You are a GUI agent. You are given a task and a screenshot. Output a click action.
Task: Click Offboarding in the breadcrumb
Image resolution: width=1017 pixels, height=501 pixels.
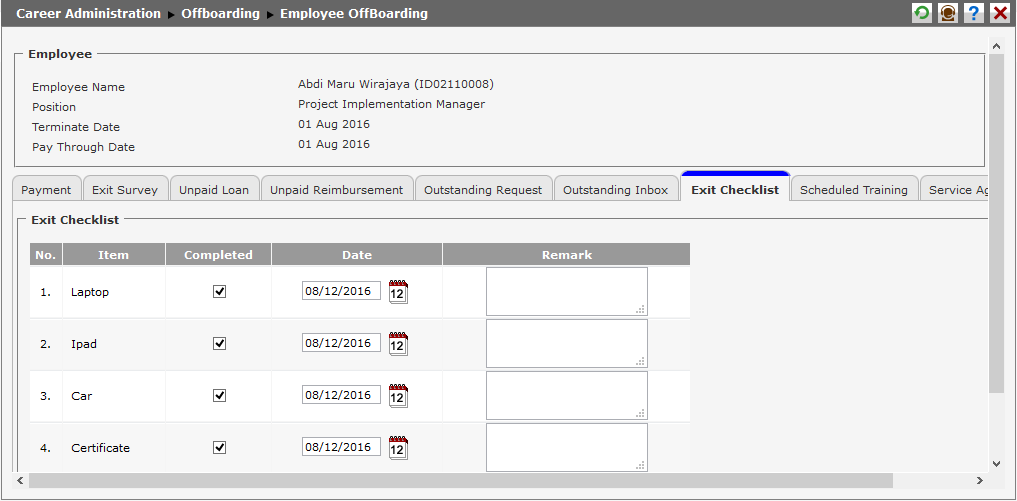pos(221,14)
